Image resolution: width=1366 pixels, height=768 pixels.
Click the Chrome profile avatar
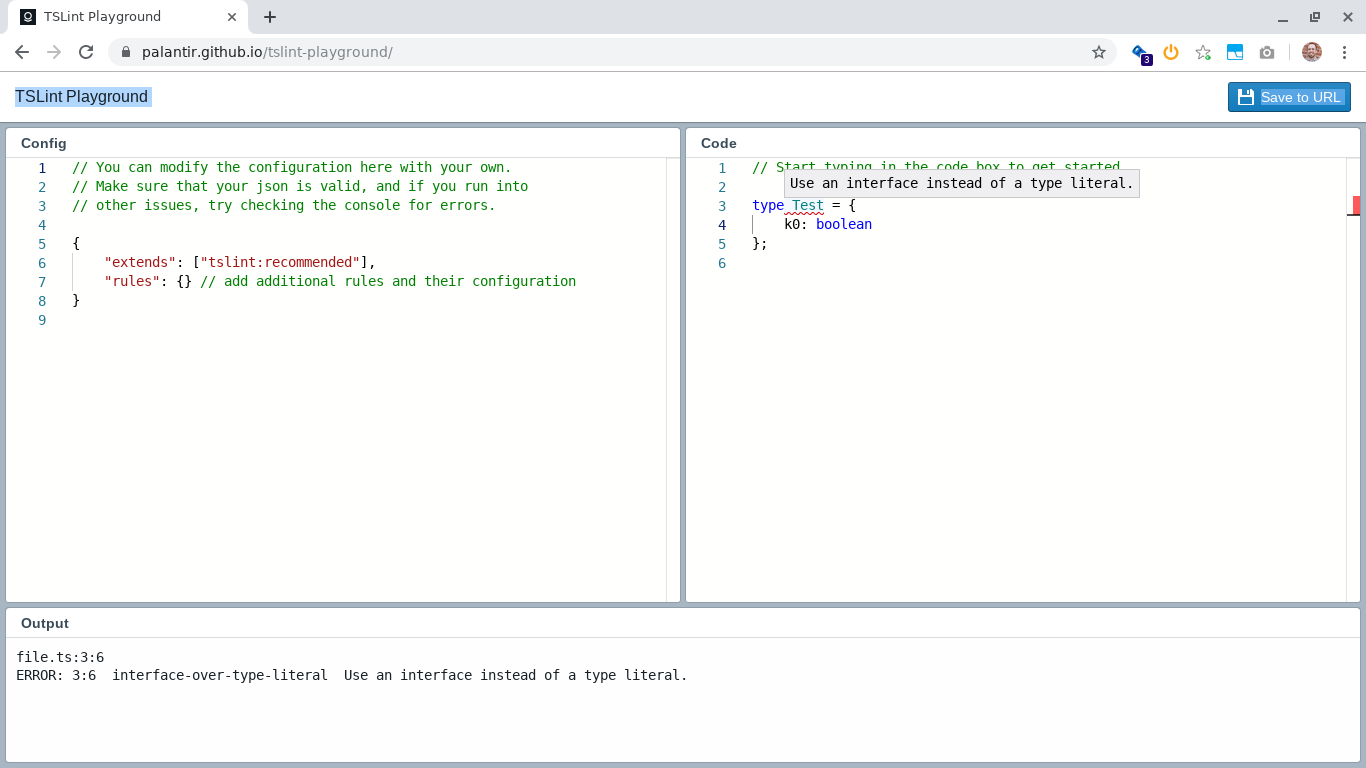(1311, 52)
